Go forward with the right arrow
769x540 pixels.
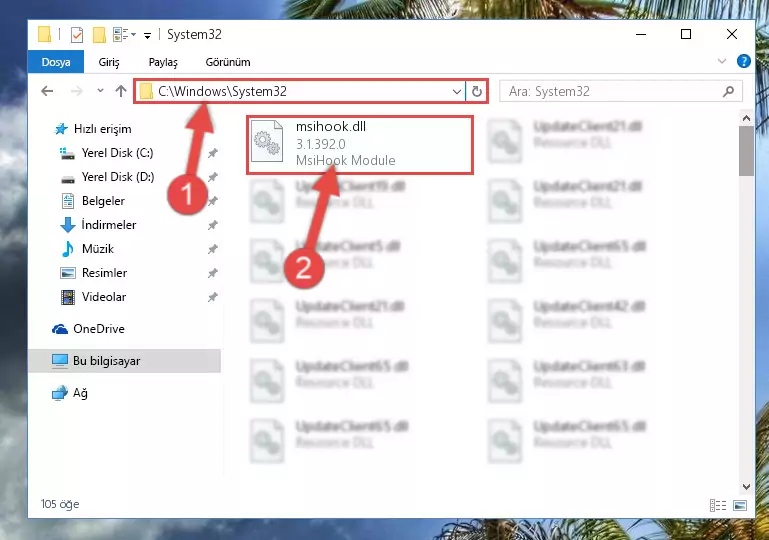pyautogui.click(x=77, y=91)
